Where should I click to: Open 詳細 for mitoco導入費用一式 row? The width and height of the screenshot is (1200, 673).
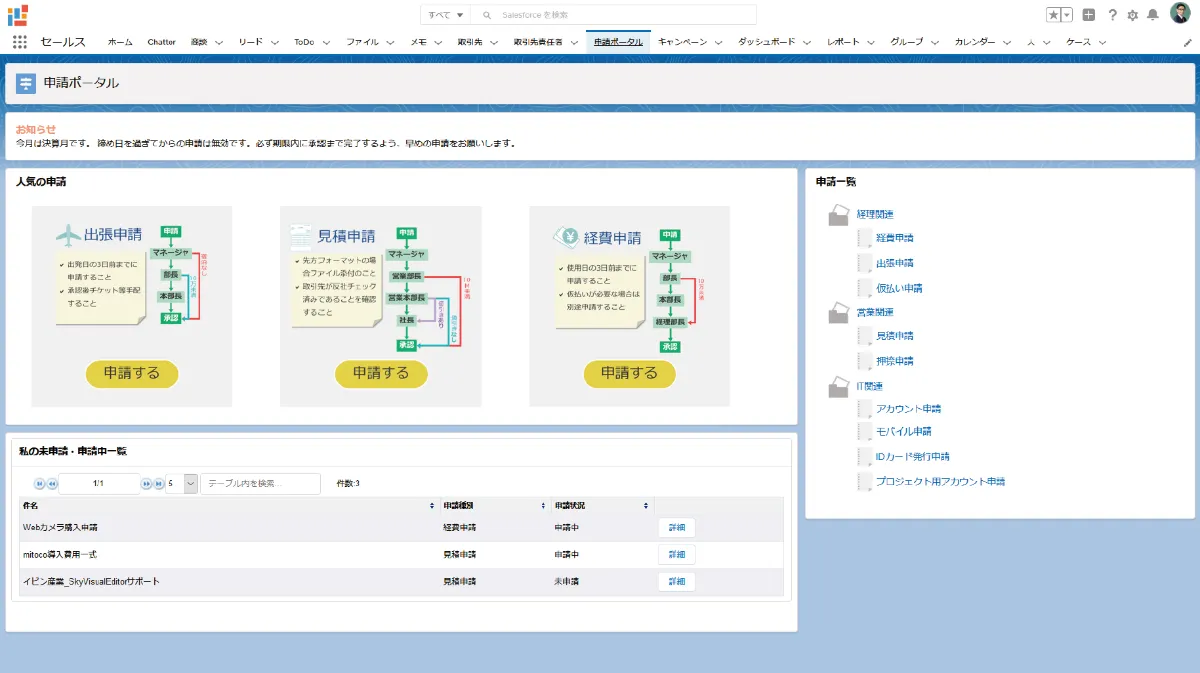(x=676, y=555)
